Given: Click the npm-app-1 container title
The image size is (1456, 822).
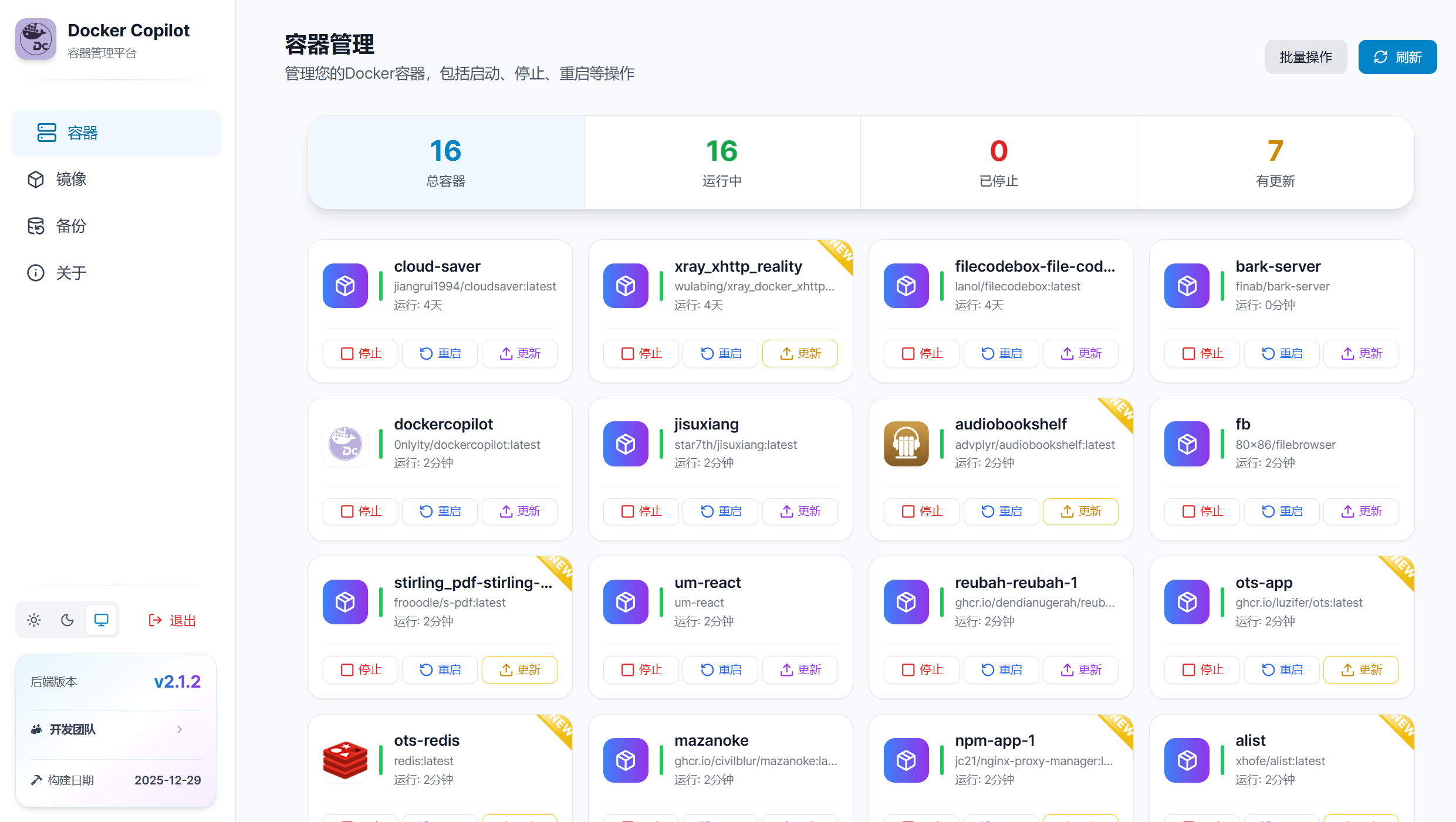Looking at the screenshot, I should click(995, 740).
